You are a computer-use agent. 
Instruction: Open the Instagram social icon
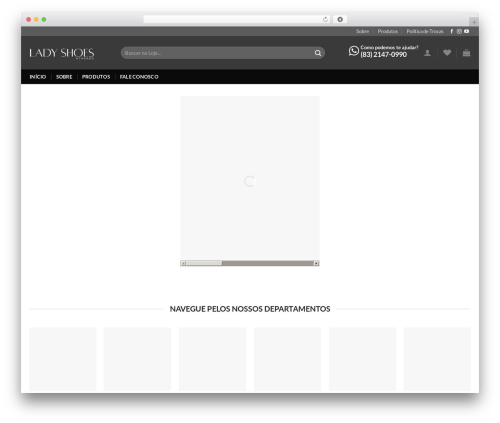pyautogui.click(x=459, y=31)
